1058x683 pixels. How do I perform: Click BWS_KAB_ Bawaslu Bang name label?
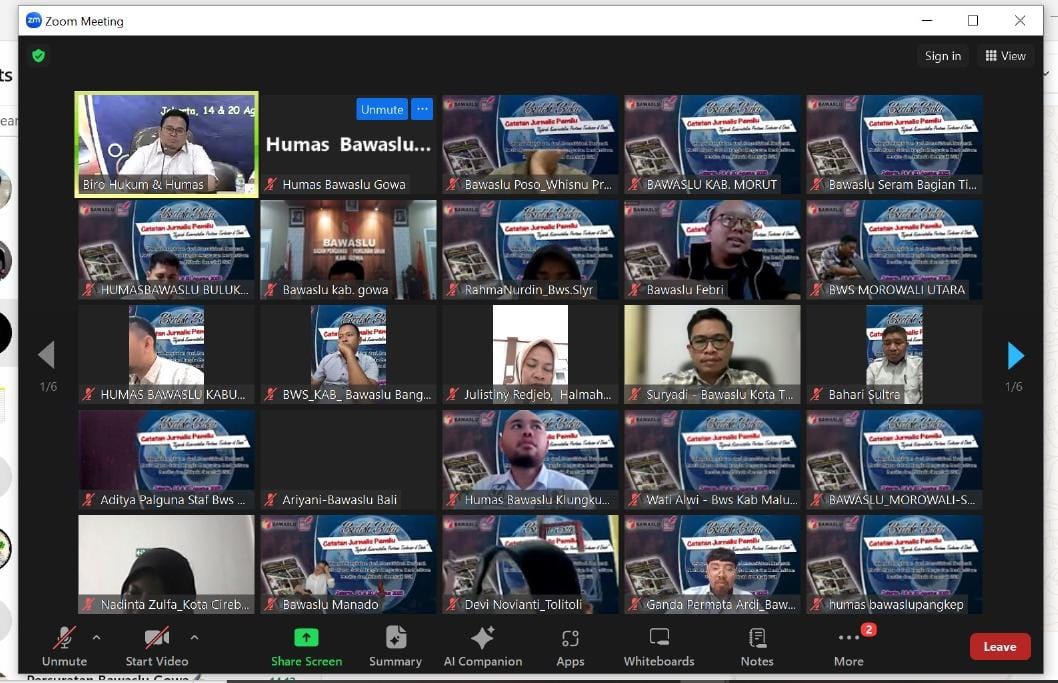coord(356,395)
